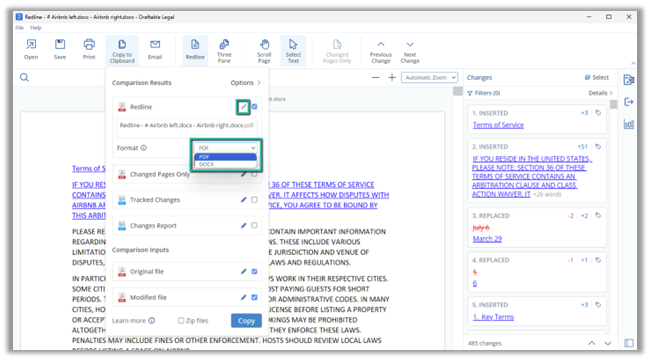Viewport: 650px width, 361px height.
Task: Select the Three Pane view icon
Action: coord(224,50)
